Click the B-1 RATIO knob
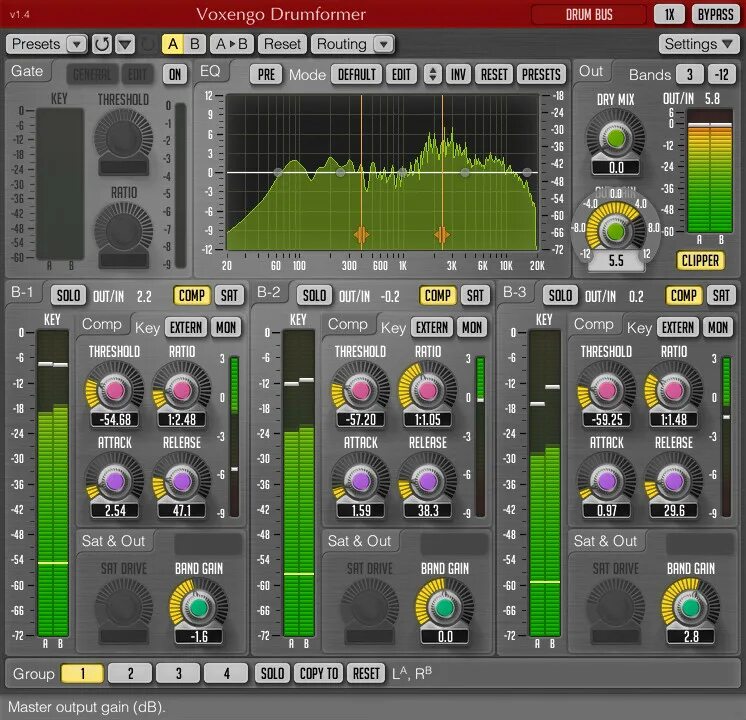This screenshot has width=746, height=720. coord(182,391)
